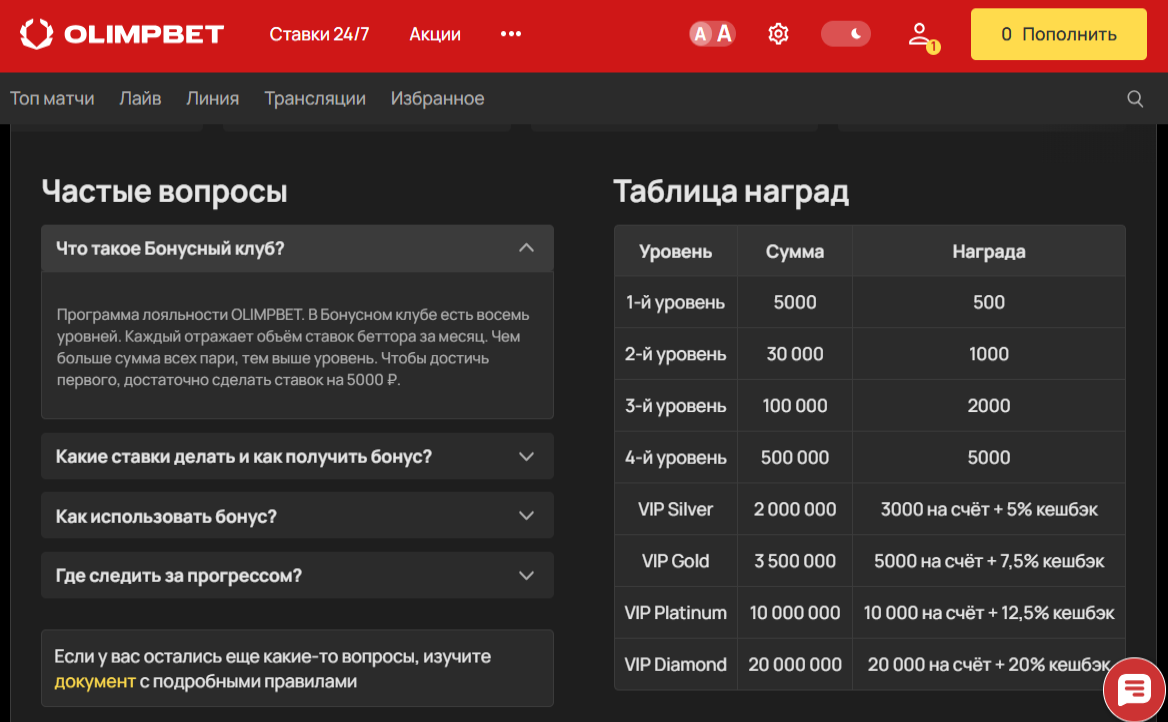This screenshot has height=722, width=1168.
Task: Click the OLIMPBET logo
Action: [121, 34]
